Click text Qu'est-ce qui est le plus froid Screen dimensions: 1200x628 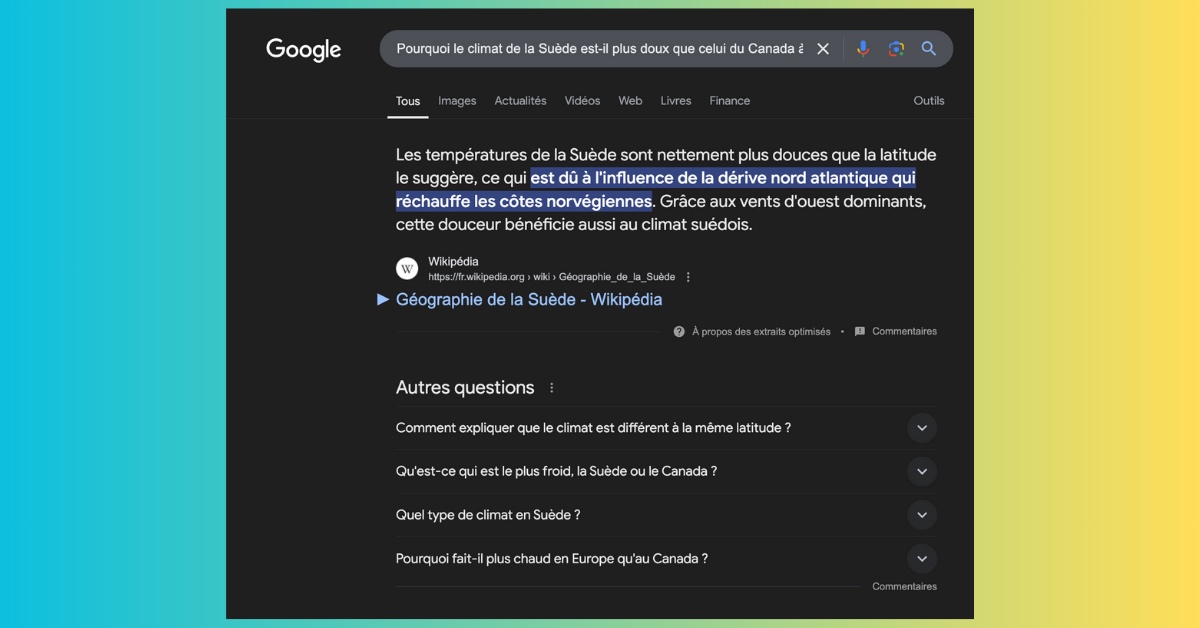556,471
